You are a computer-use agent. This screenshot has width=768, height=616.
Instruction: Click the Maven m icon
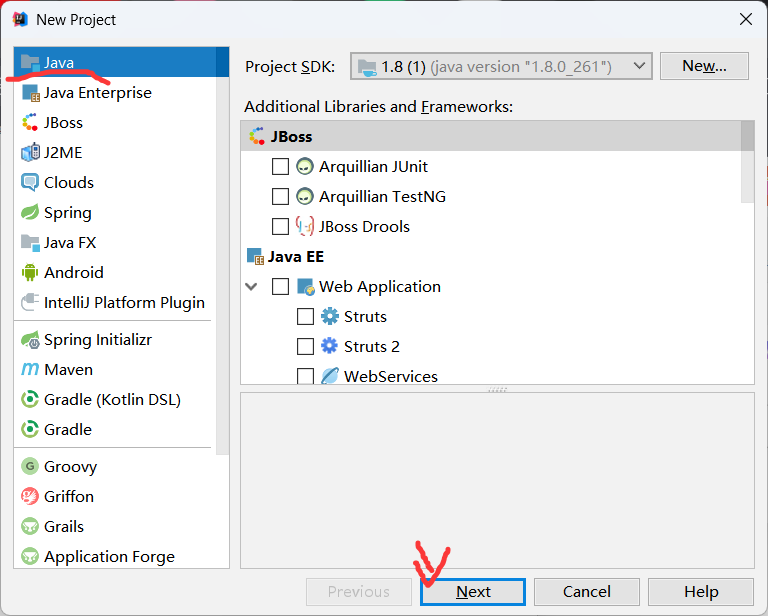[x=30, y=369]
